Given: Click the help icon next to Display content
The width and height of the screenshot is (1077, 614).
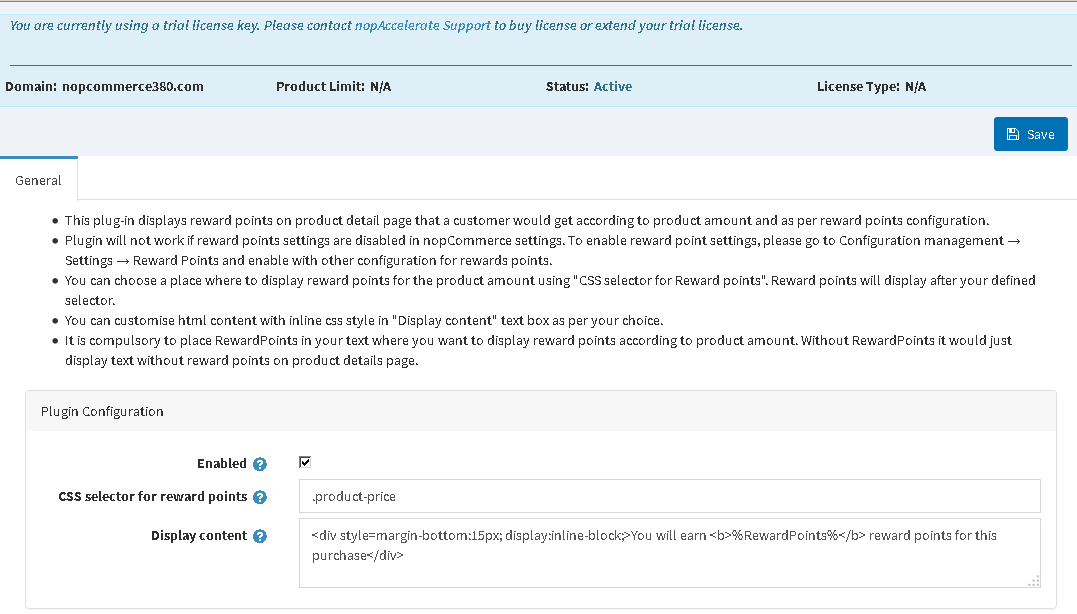Looking at the screenshot, I should coord(260,536).
